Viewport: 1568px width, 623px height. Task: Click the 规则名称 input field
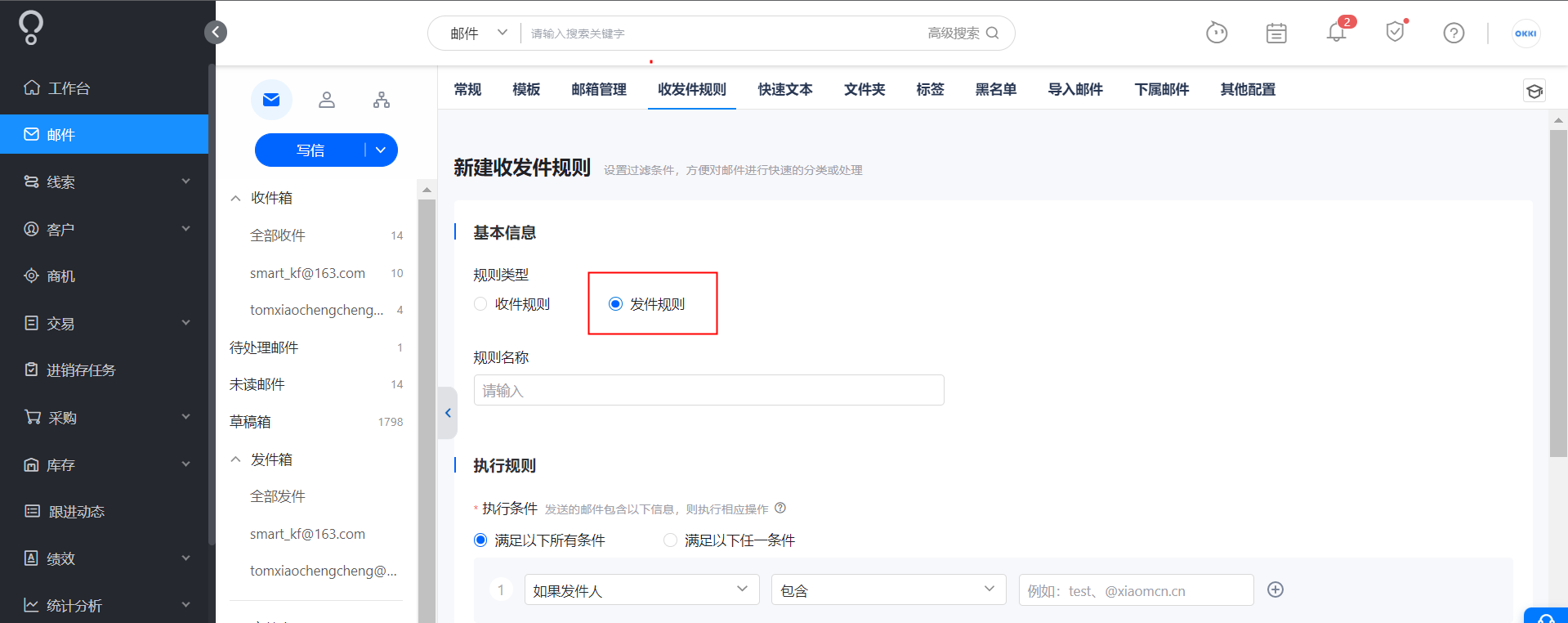[709, 390]
